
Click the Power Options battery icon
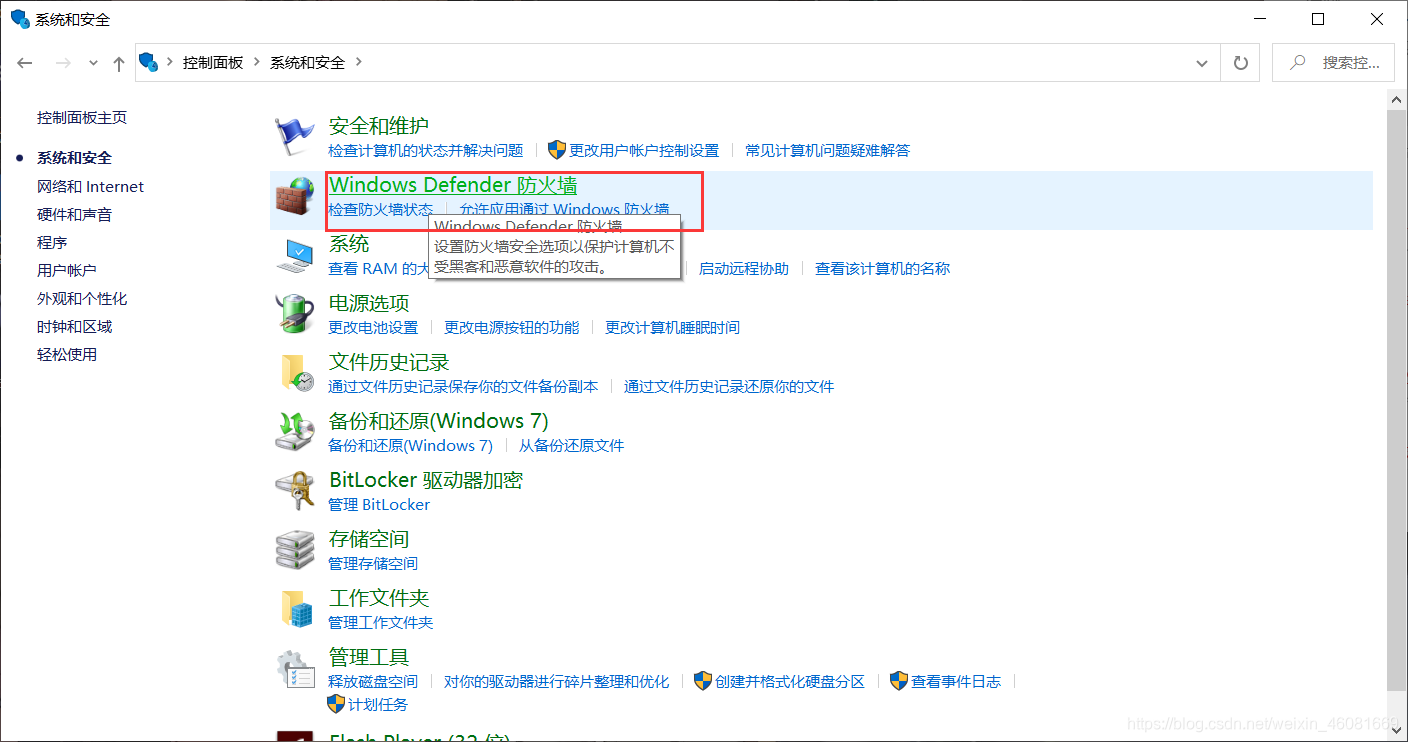coord(295,314)
